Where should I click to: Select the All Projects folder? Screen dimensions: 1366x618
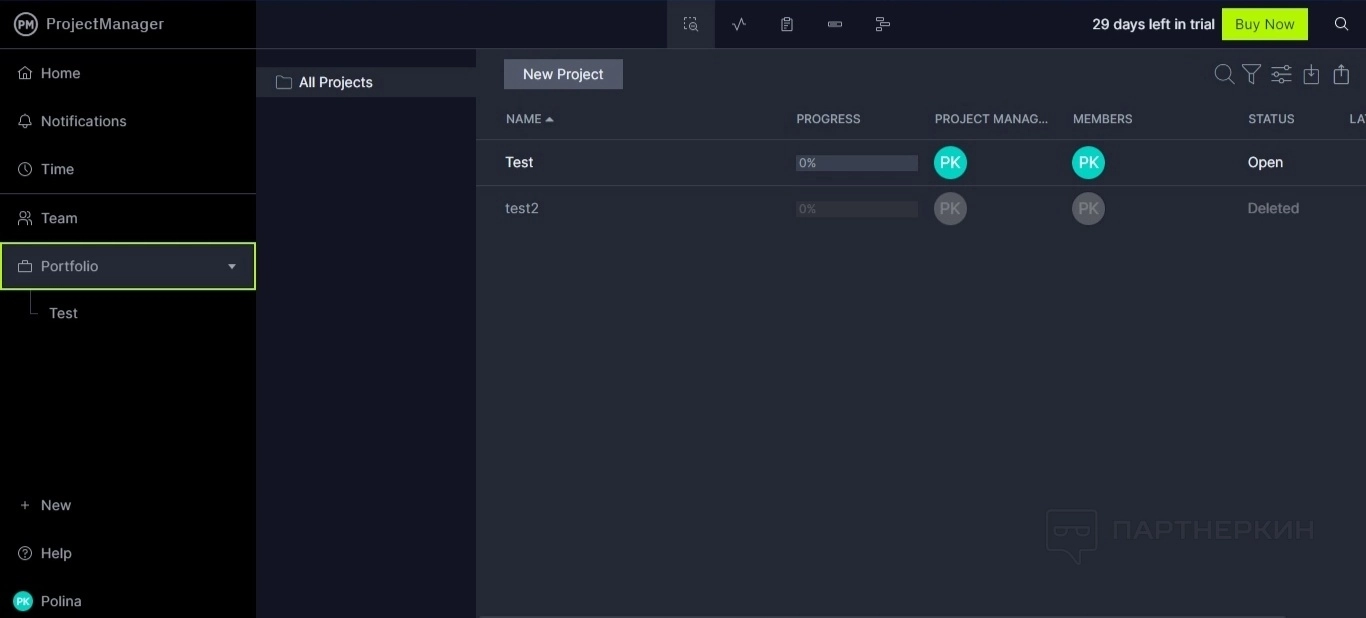(x=335, y=82)
